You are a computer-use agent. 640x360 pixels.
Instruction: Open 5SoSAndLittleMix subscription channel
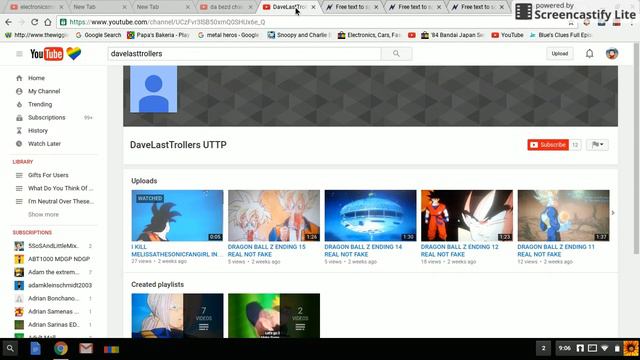point(53,246)
